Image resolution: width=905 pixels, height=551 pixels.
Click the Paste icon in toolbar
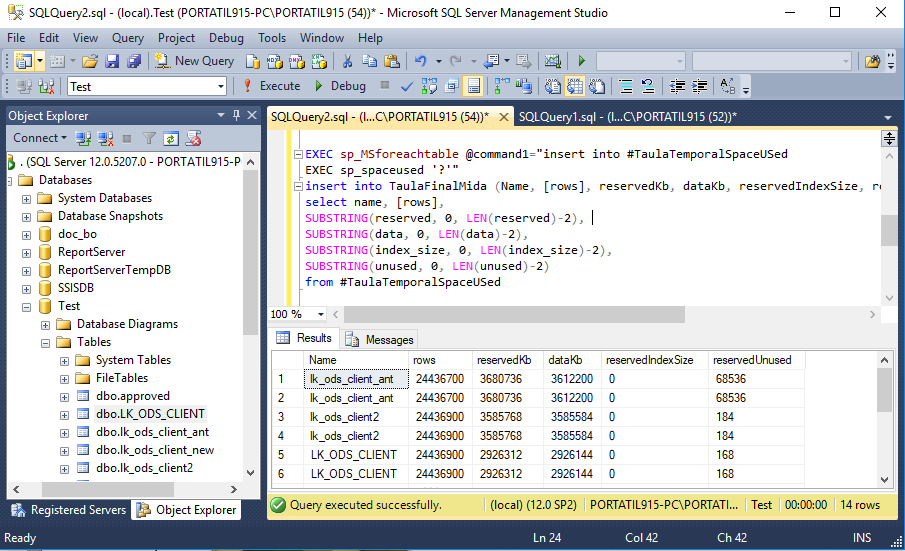[392, 61]
